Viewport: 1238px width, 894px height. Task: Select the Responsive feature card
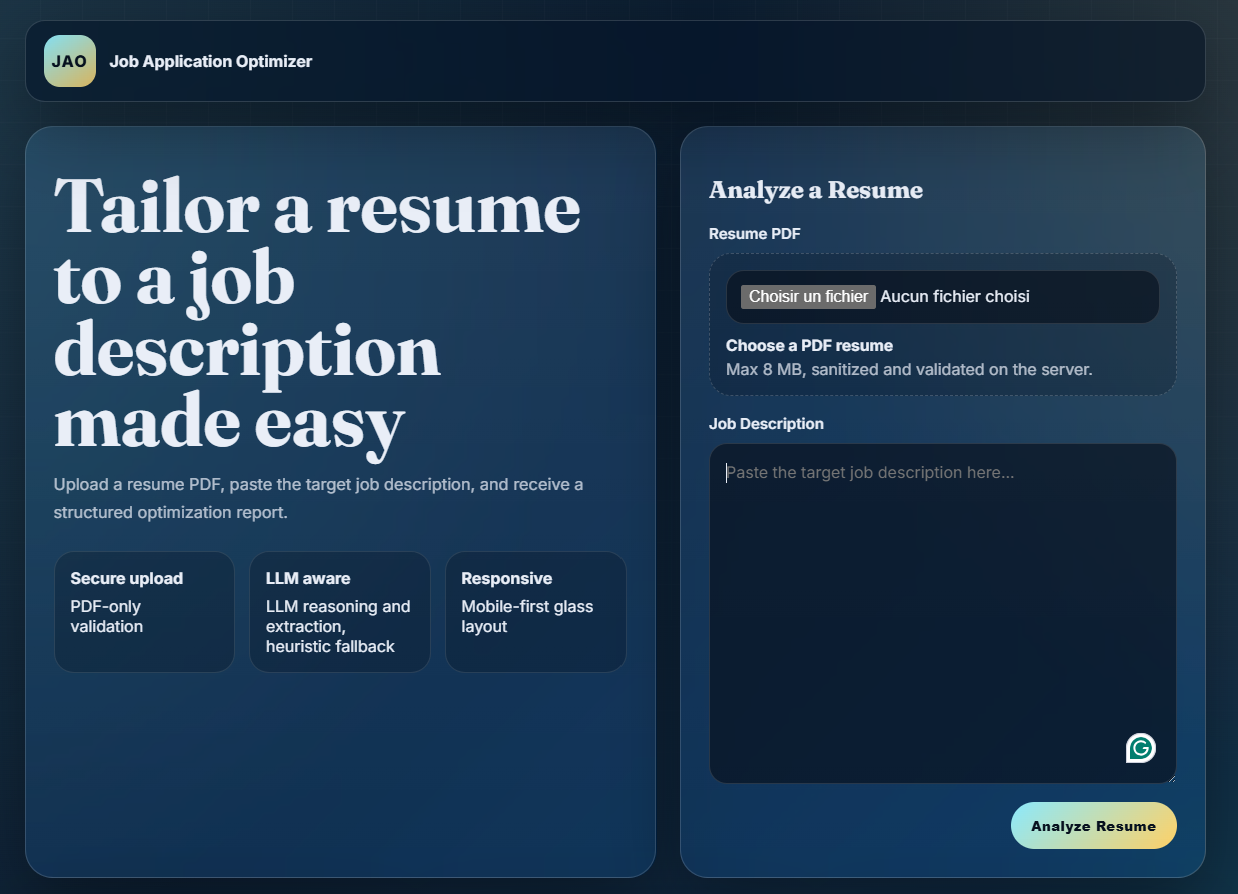click(x=536, y=611)
